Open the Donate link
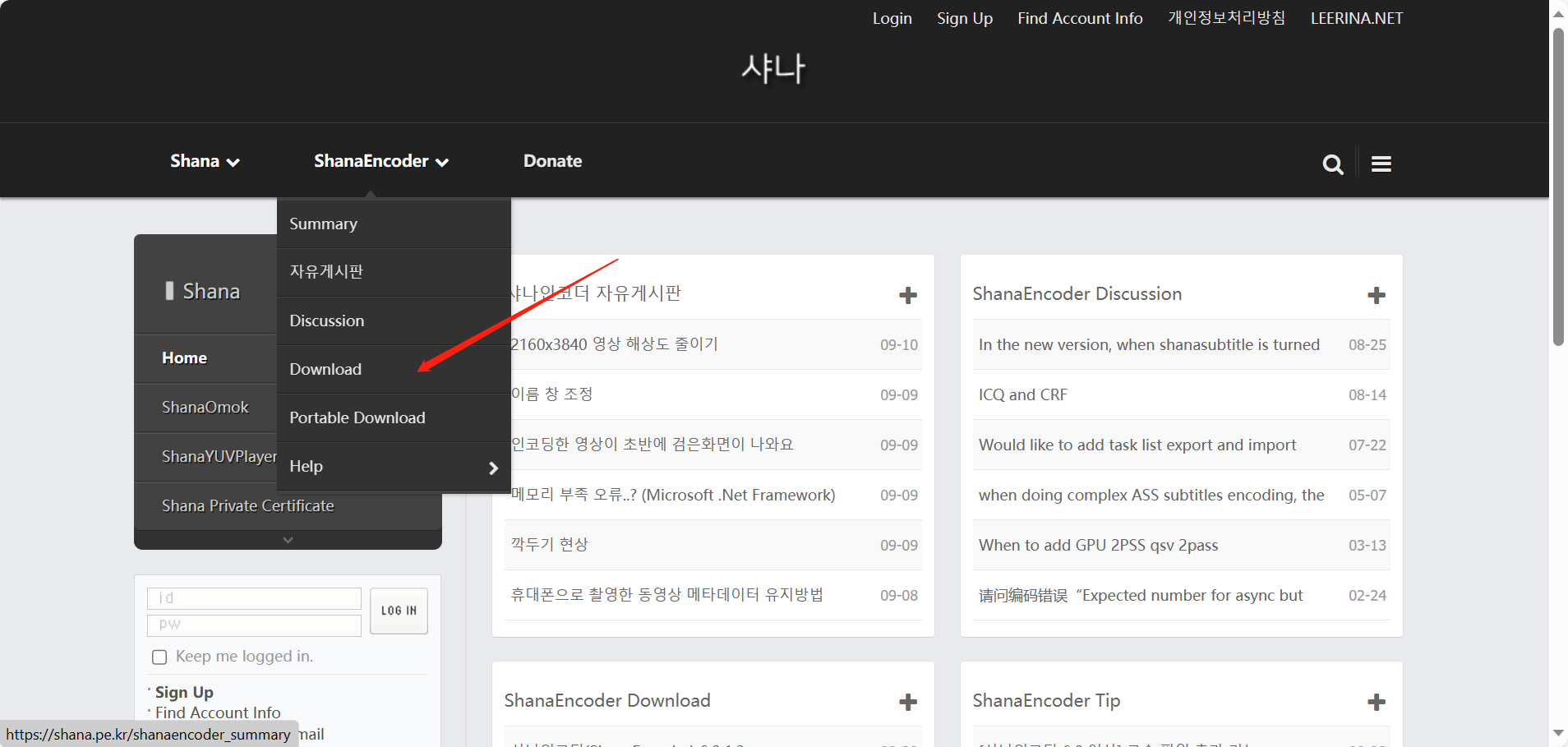 [x=552, y=161]
